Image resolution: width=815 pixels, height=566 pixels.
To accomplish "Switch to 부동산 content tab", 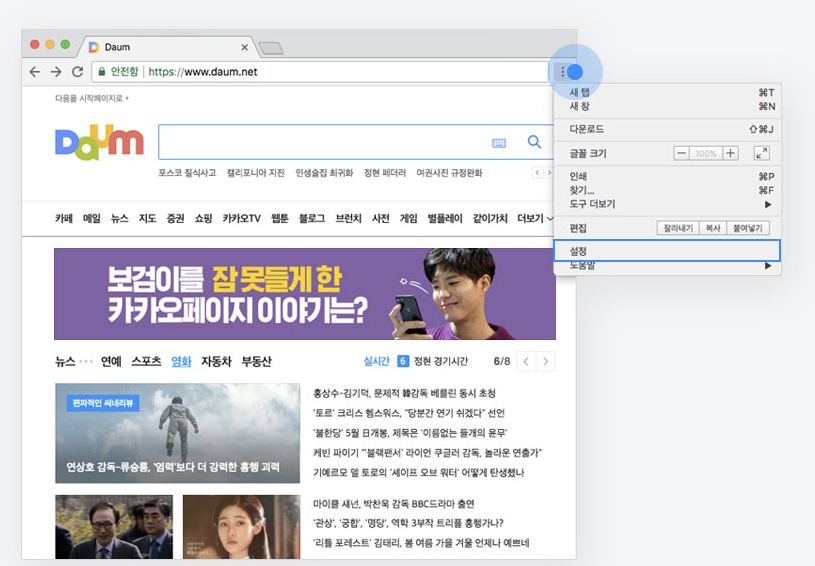I will (257, 361).
